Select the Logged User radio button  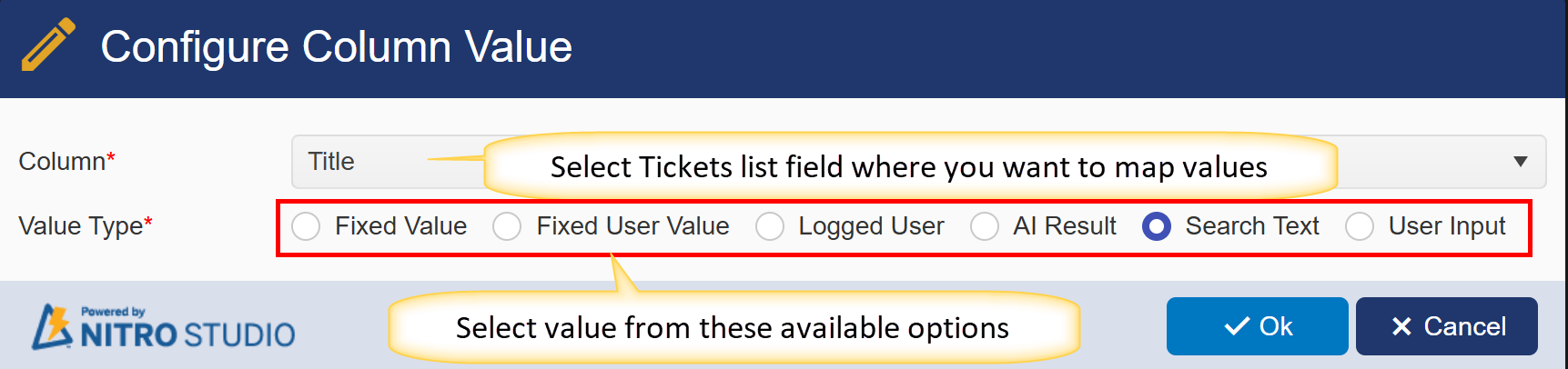pos(770,226)
